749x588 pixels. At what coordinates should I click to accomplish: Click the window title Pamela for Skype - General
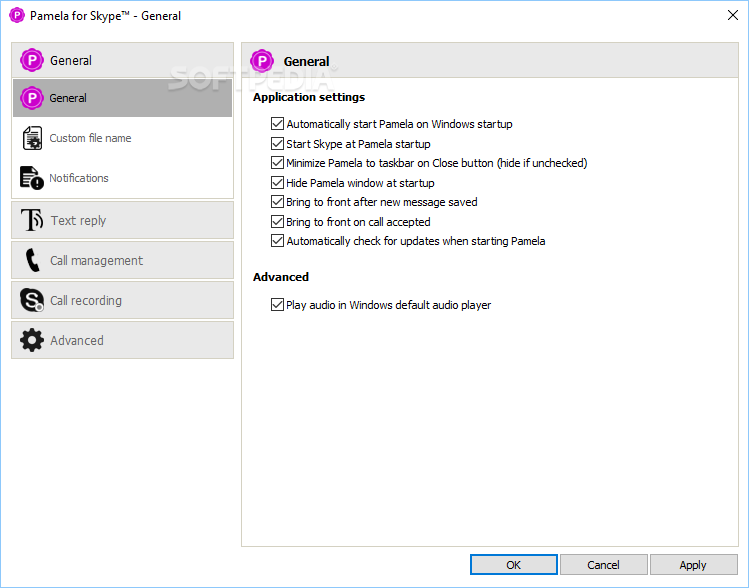click(106, 16)
